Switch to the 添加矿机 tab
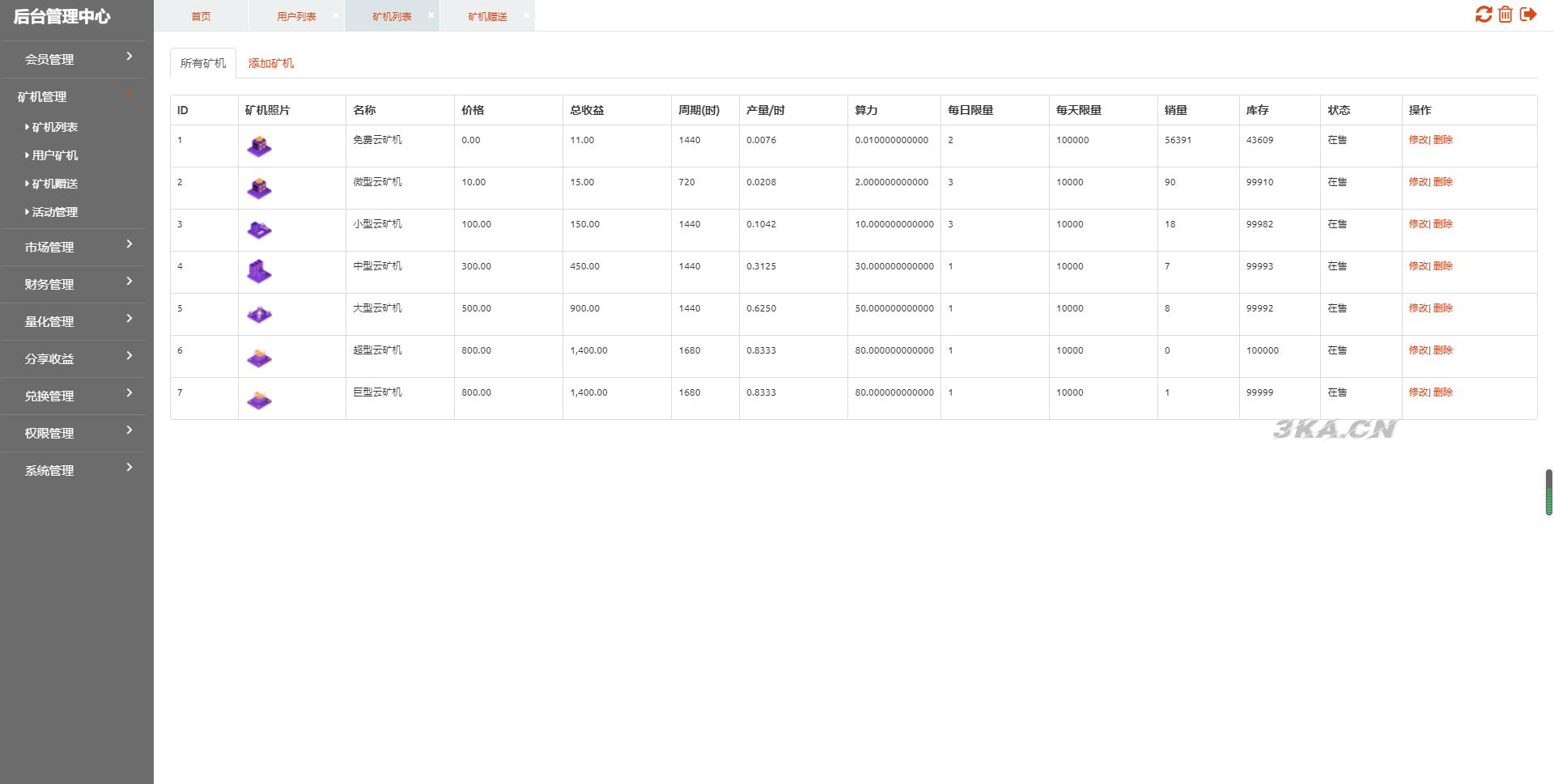 point(270,63)
